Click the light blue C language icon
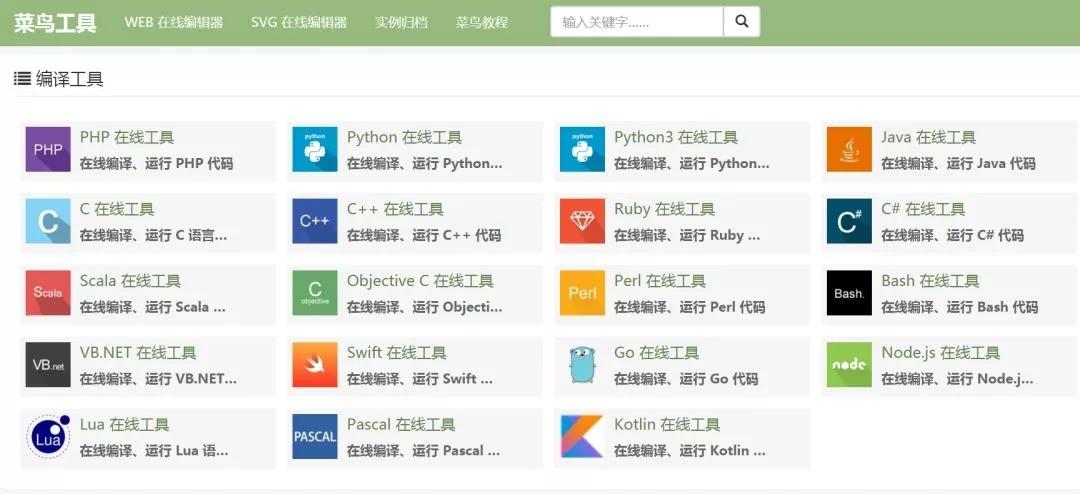1080x494 pixels. (48, 221)
